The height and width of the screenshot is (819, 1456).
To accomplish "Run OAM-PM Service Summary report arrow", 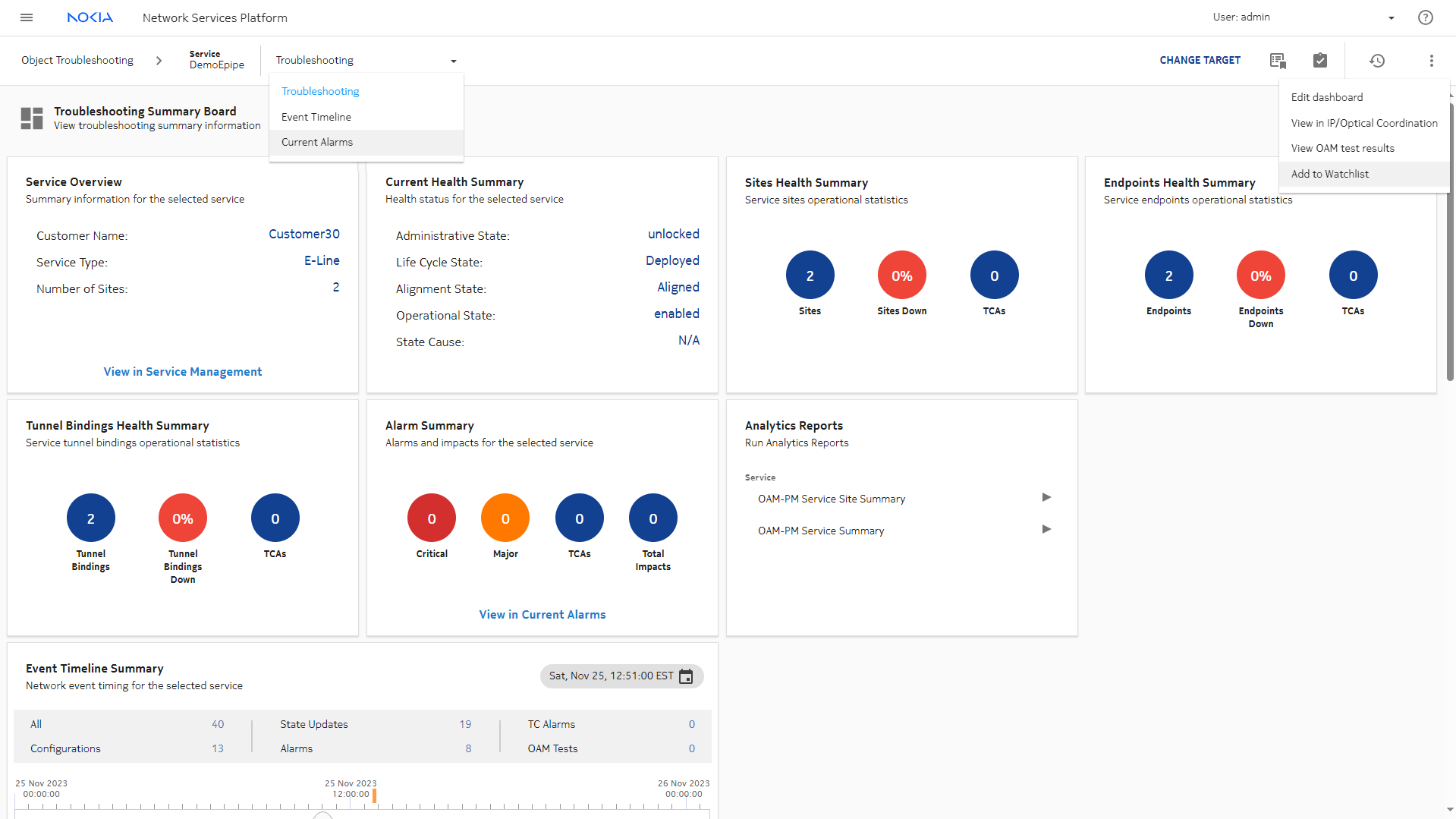I will pyautogui.click(x=1046, y=530).
